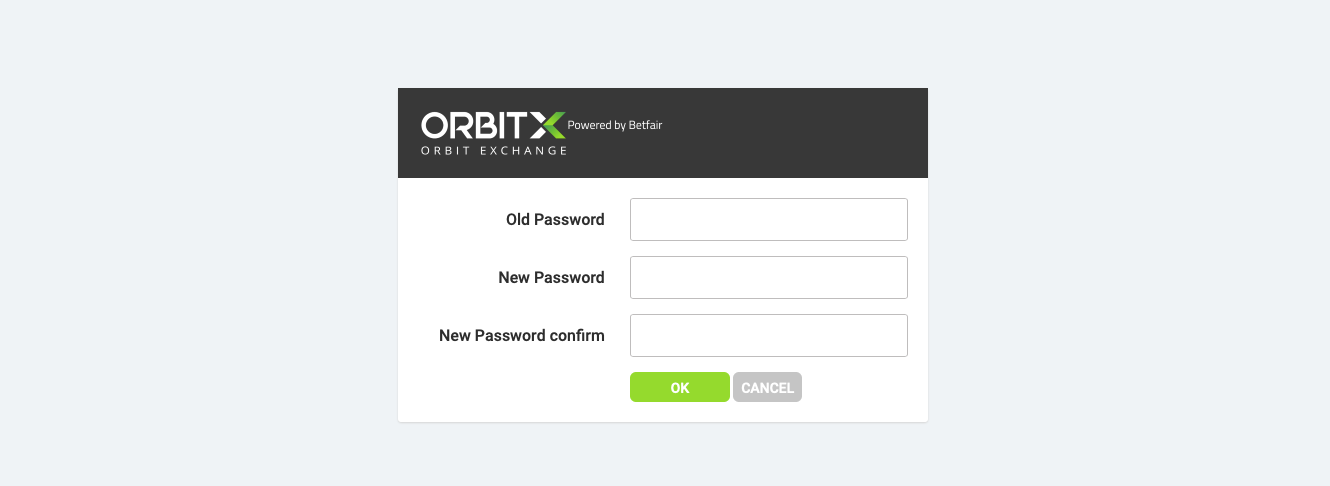Click the "New Password" label of the second field
1330x486 pixels.
point(551,277)
